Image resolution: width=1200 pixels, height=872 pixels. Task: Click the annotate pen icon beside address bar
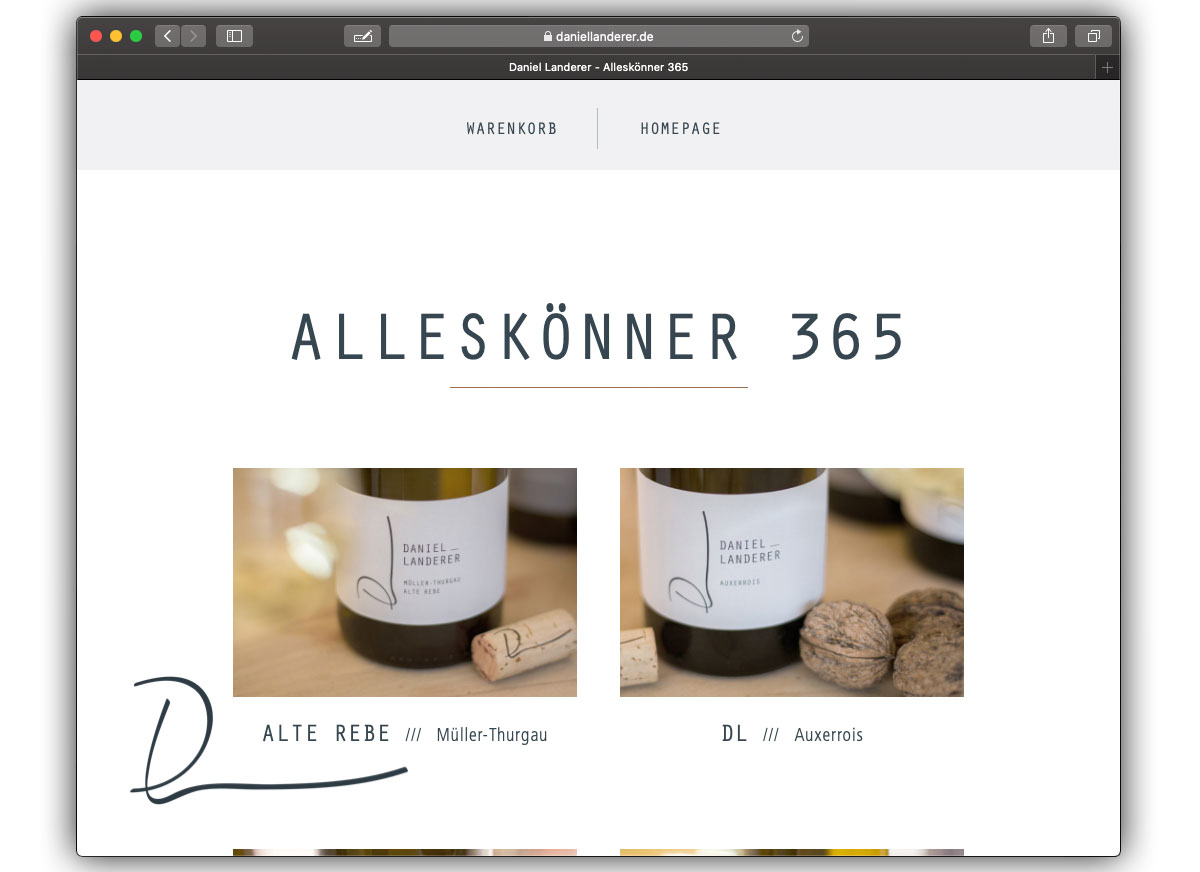362,36
